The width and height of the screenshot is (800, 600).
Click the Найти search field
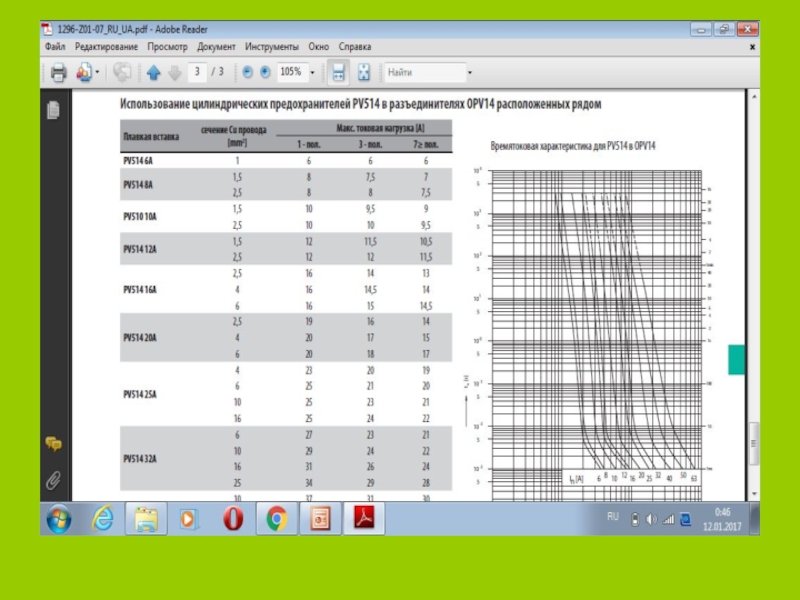423,72
